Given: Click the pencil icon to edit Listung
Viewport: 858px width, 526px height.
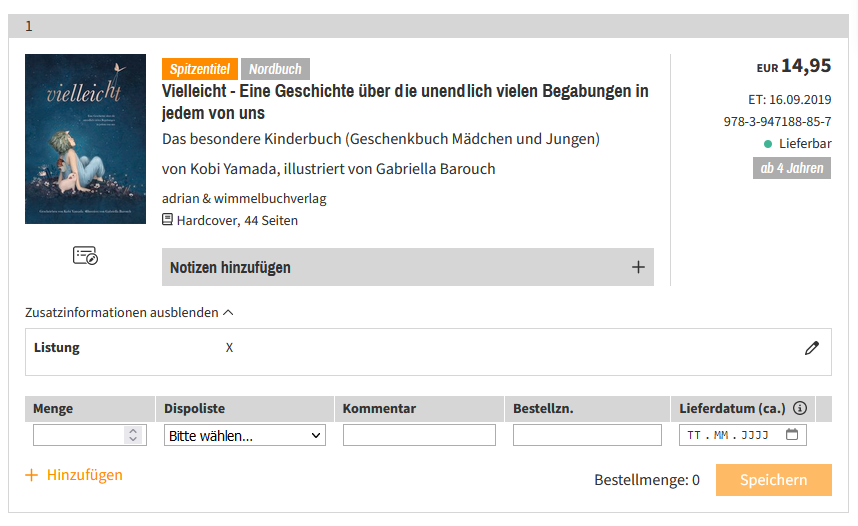Looking at the screenshot, I should pyautogui.click(x=811, y=348).
